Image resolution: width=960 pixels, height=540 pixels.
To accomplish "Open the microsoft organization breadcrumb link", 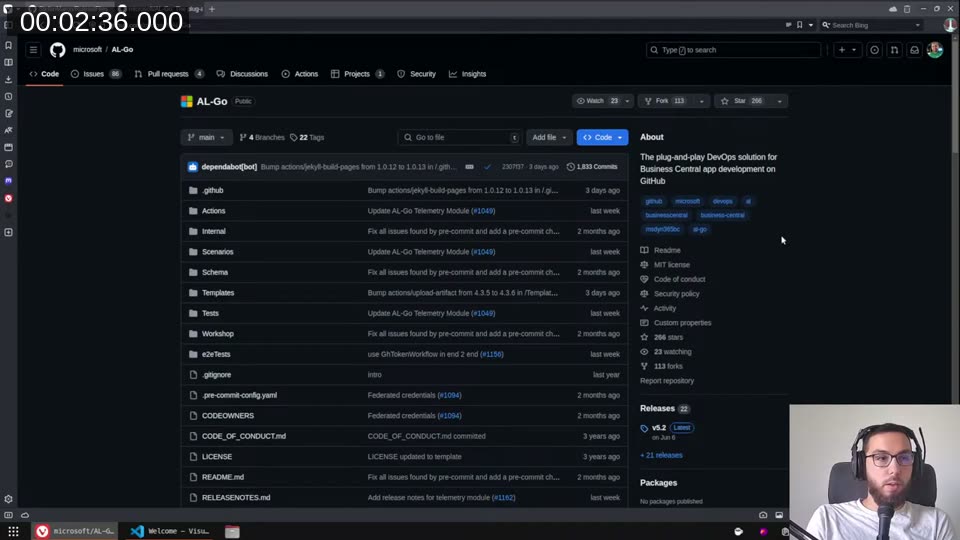I will [87, 50].
